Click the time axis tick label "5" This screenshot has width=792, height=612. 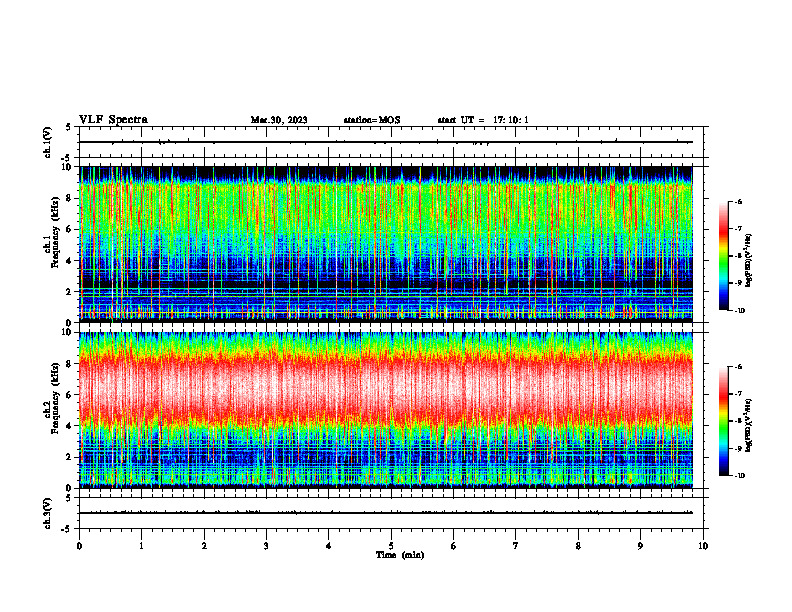pos(391,546)
